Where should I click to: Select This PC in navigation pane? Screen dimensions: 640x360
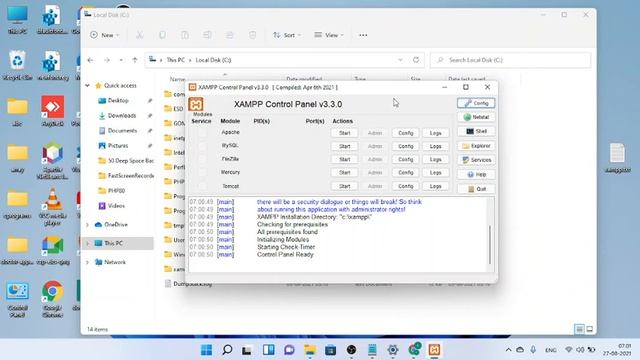point(118,243)
